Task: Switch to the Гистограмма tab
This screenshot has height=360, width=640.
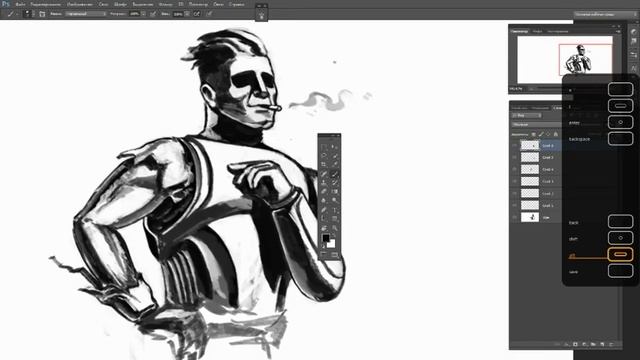Action: click(558, 31)
